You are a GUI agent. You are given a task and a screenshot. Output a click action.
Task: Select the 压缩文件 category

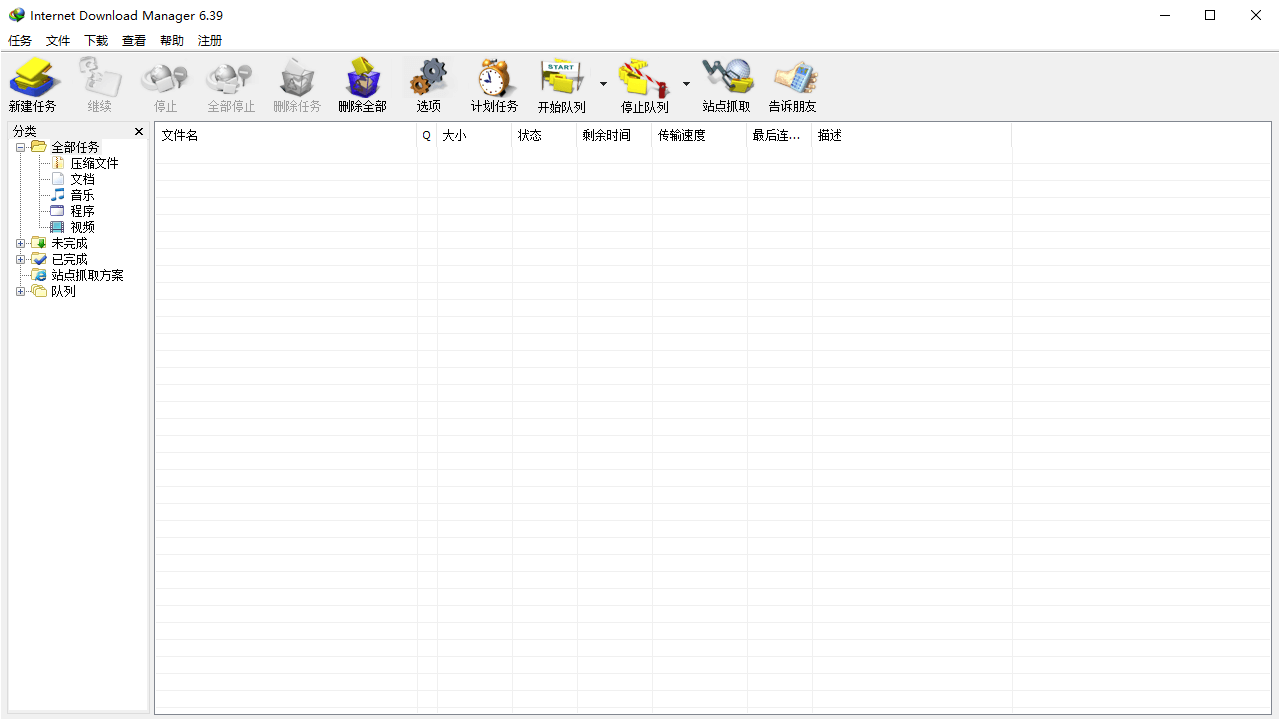[94, 163]
